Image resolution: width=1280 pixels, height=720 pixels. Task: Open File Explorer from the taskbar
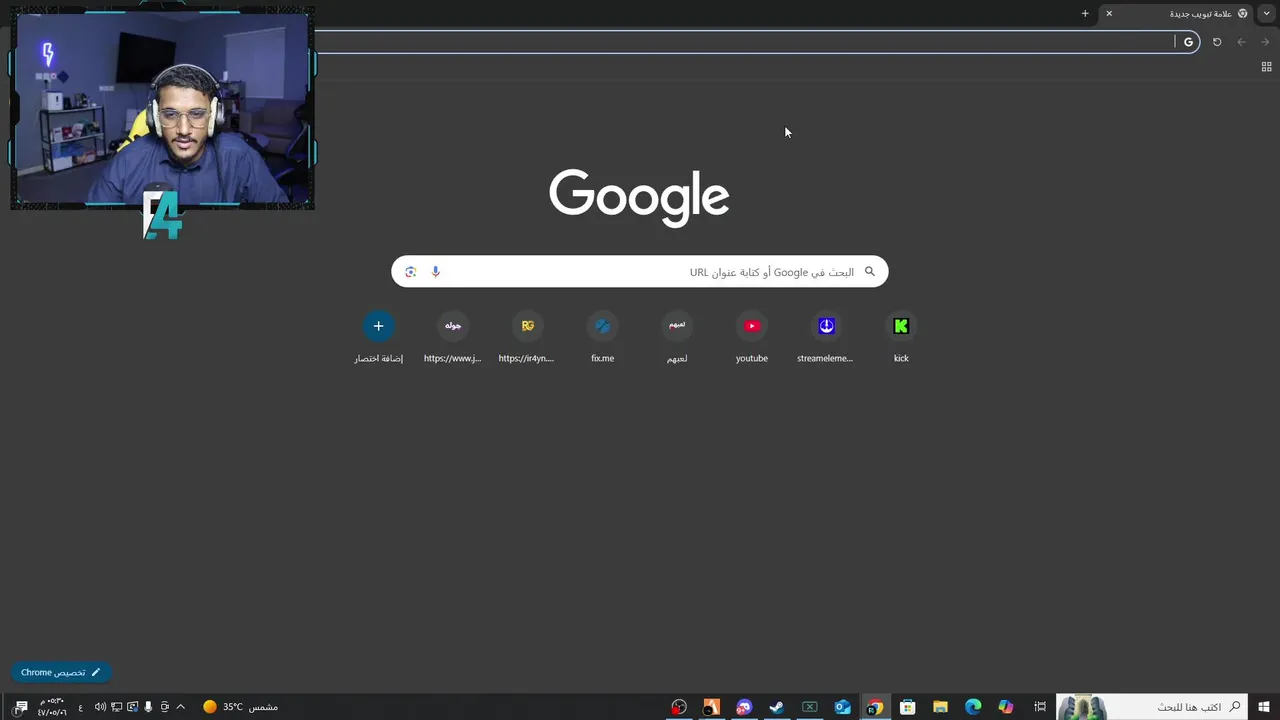(x=940, y=707)
